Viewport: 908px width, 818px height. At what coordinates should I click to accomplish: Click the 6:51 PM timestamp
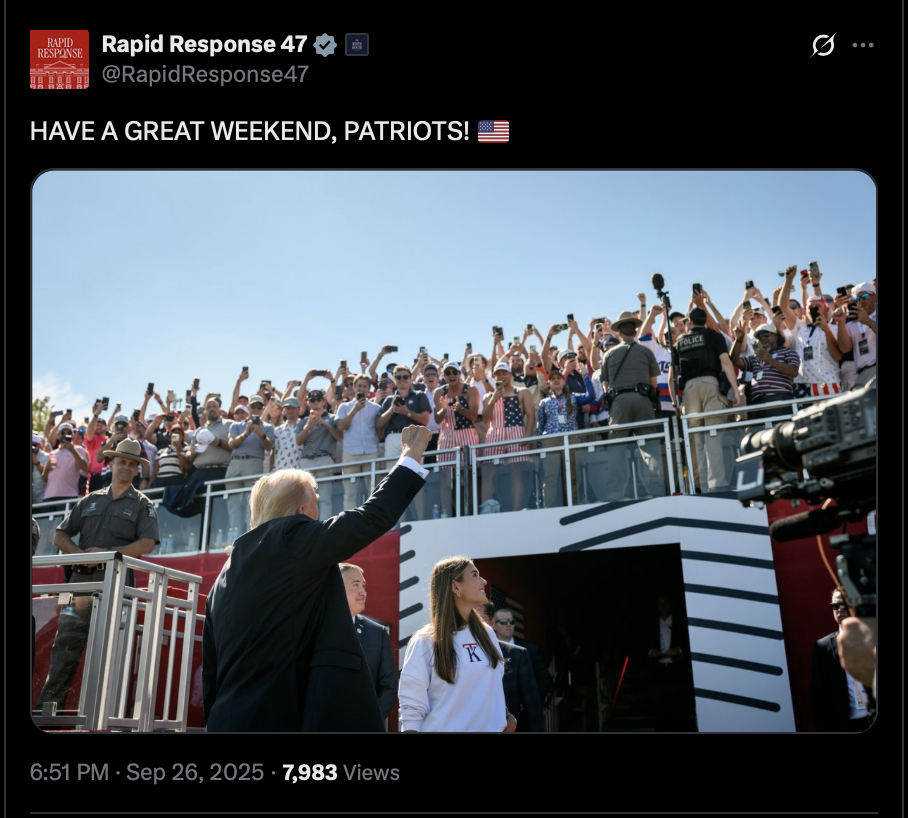[69, 772]
